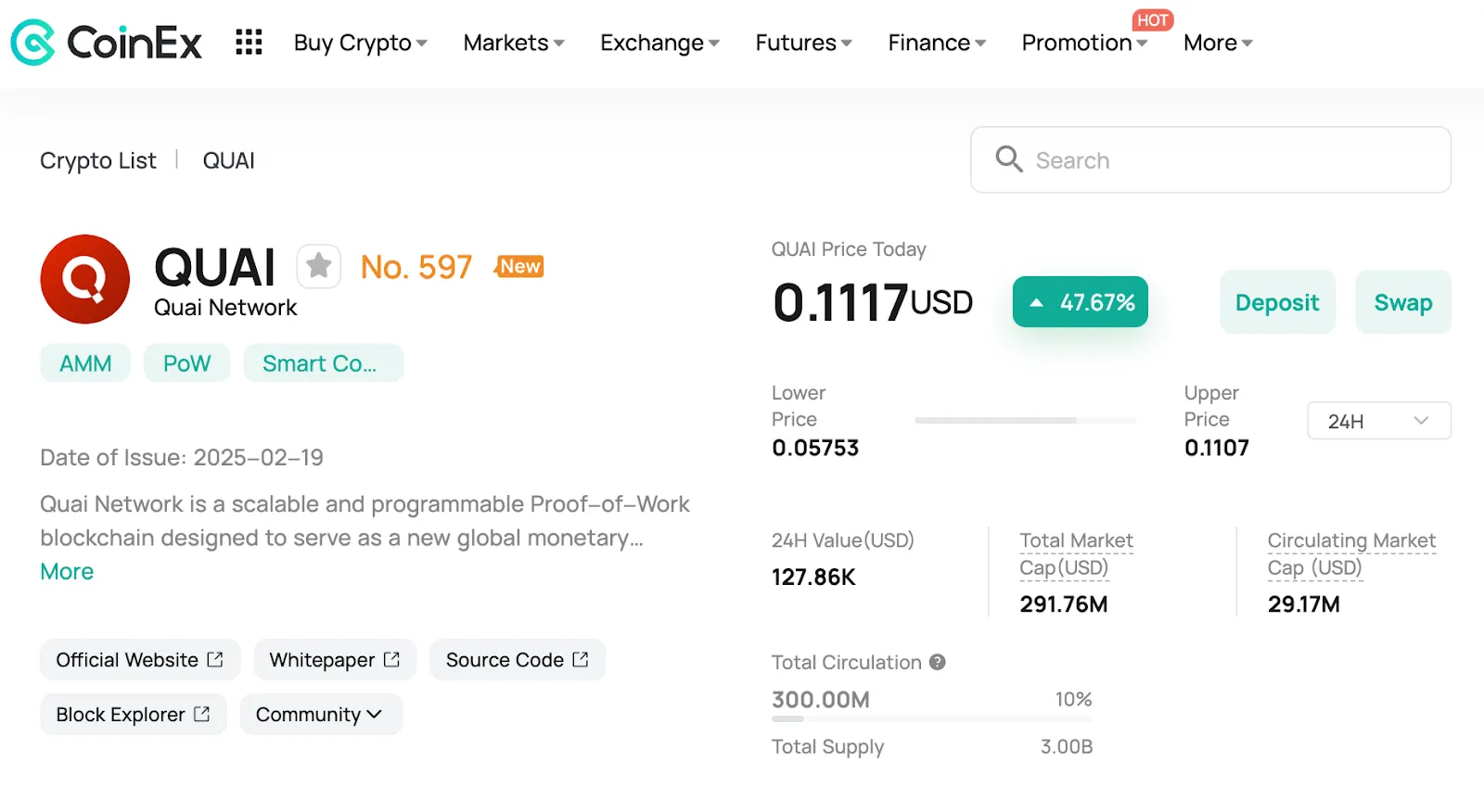Click the Quai Network subtitle

(x=225, y=308)
